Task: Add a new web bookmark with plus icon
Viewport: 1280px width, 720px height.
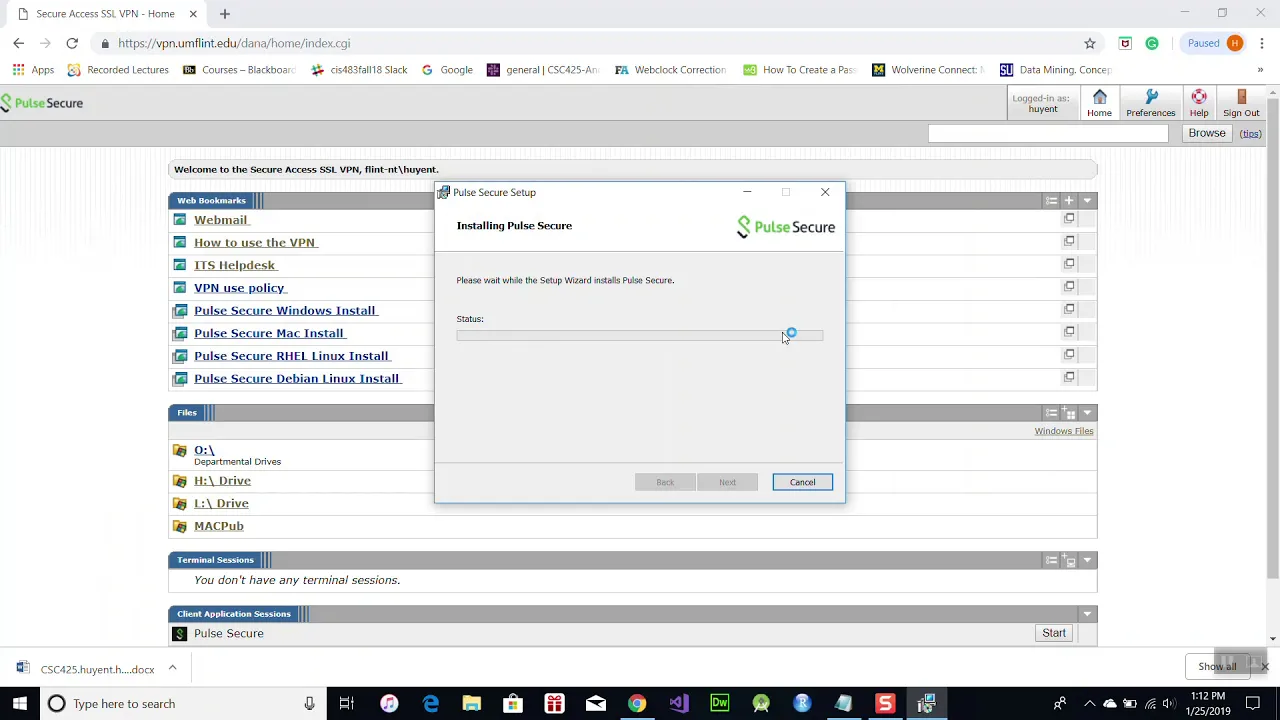Action: pyautogui.click(x=1069, y=201)
